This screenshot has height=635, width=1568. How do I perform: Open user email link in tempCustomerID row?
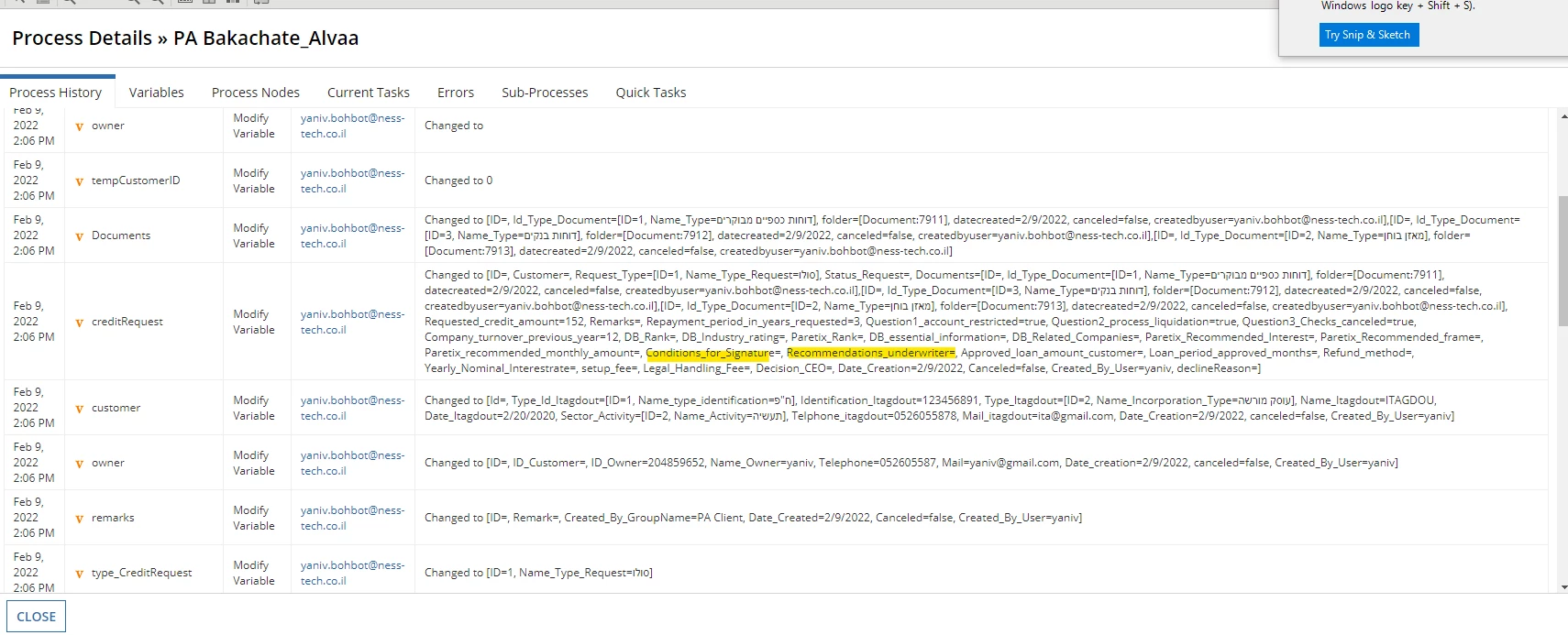pos(352,181)
